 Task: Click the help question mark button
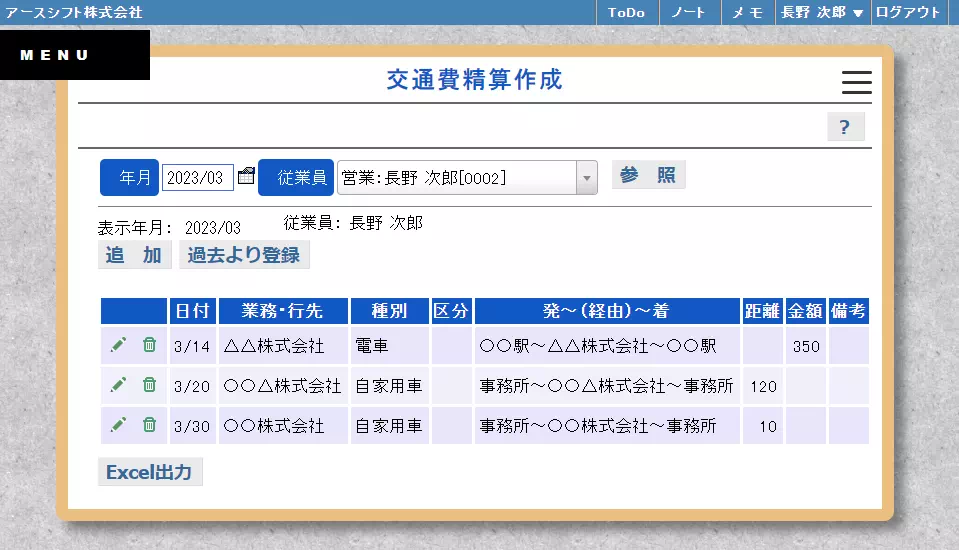846,127
